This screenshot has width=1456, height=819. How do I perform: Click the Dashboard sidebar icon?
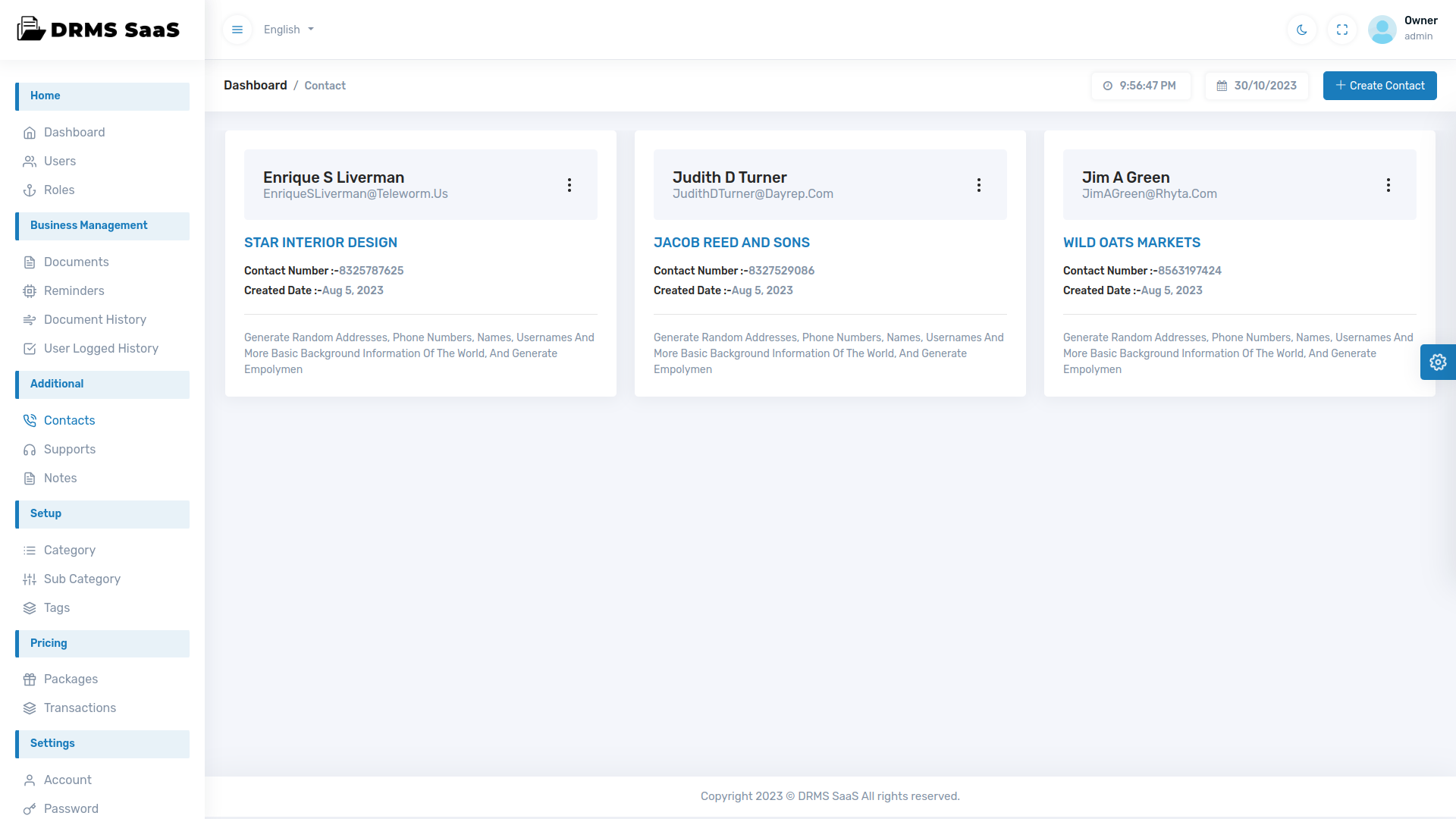(x=29, y=132)
